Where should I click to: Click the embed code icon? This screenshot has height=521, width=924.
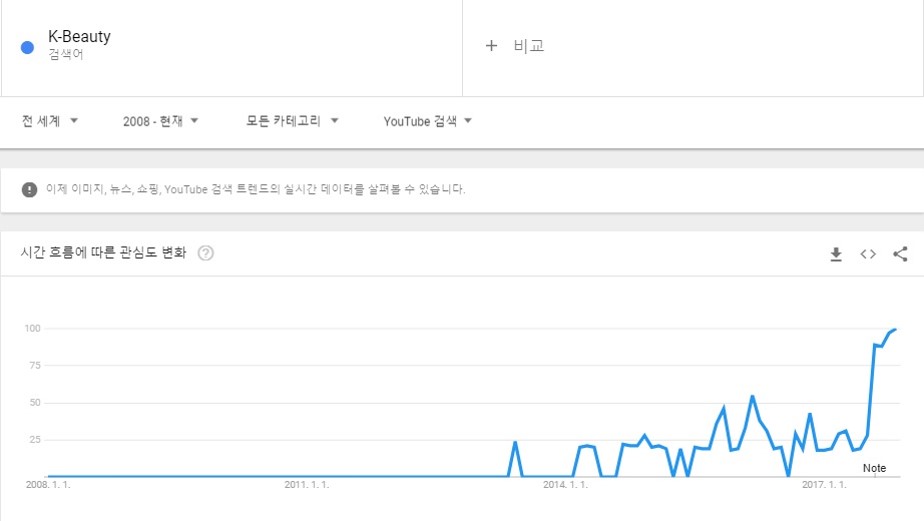pos(868,254)
